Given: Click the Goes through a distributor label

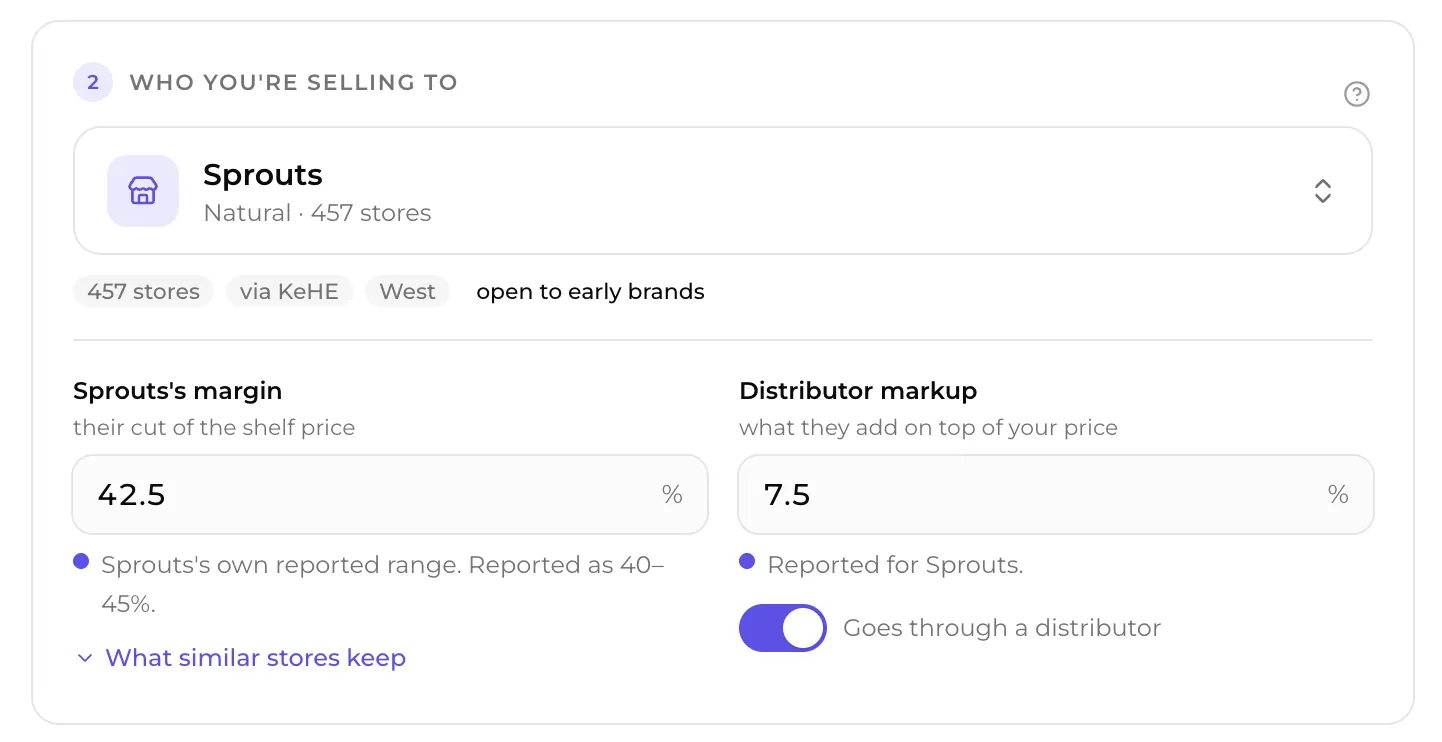Looking at the screenshot, I should click(x=1002, y=628).
